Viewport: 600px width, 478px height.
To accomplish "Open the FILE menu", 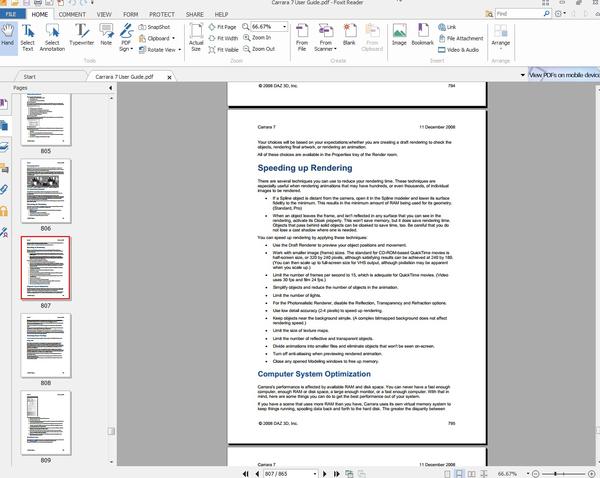I will [11, 14].
